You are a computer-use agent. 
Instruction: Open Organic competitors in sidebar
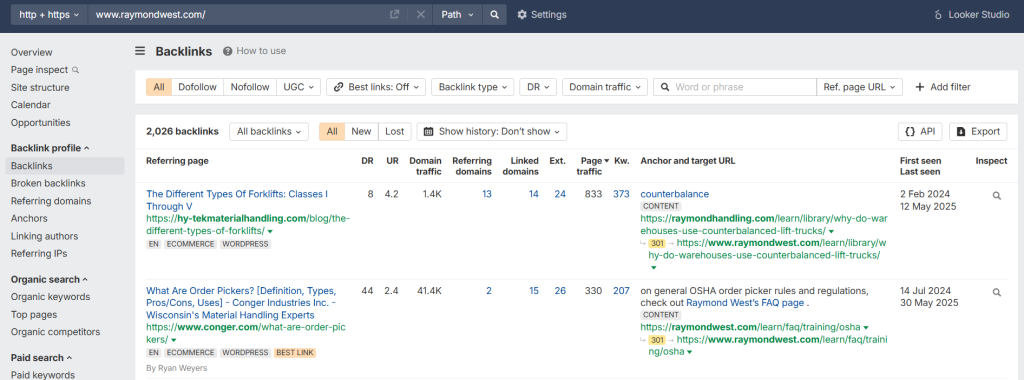(x=56, y=332)
